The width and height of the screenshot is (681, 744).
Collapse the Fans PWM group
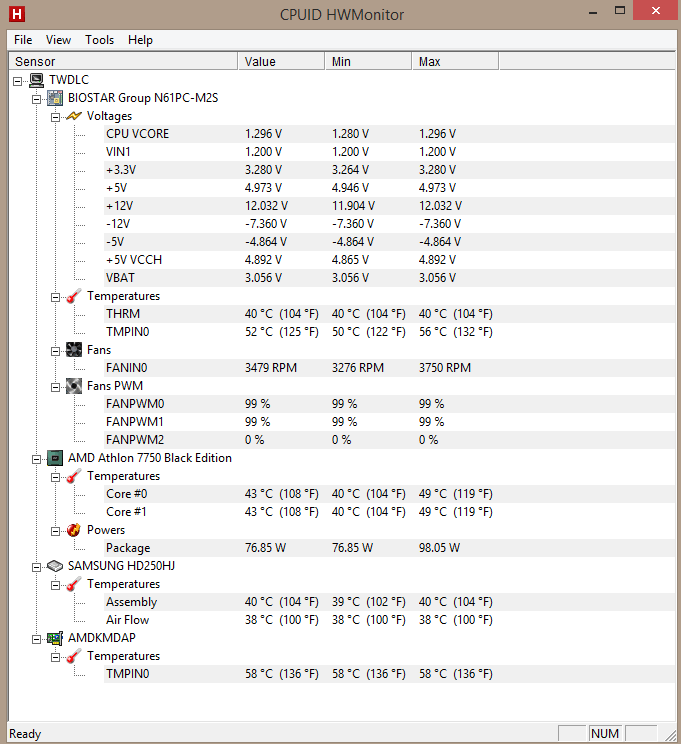pyautogui.click(x=56, y=388)
